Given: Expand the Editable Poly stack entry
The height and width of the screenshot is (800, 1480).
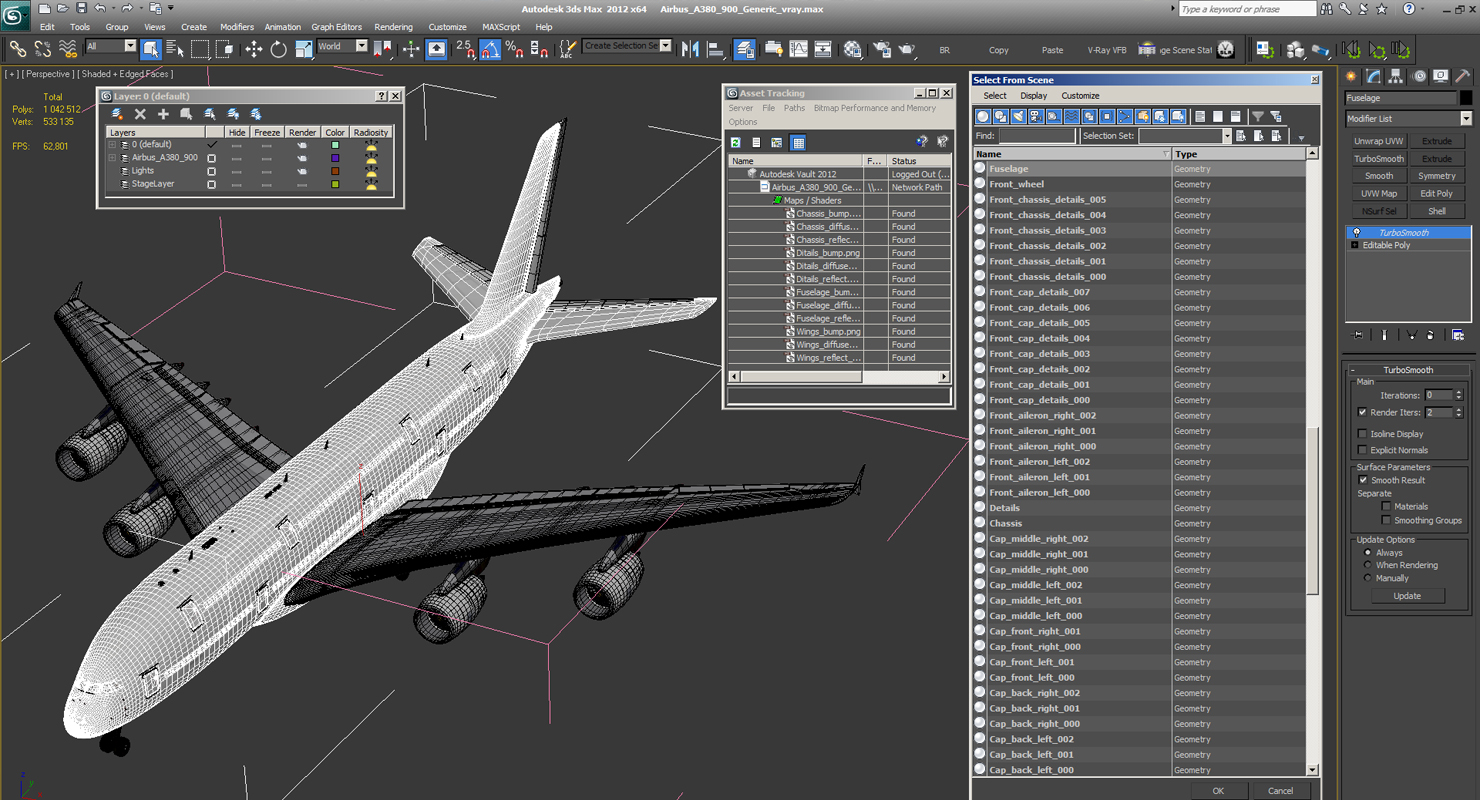Looking at the screenshot, I should tap(1354, 245).
